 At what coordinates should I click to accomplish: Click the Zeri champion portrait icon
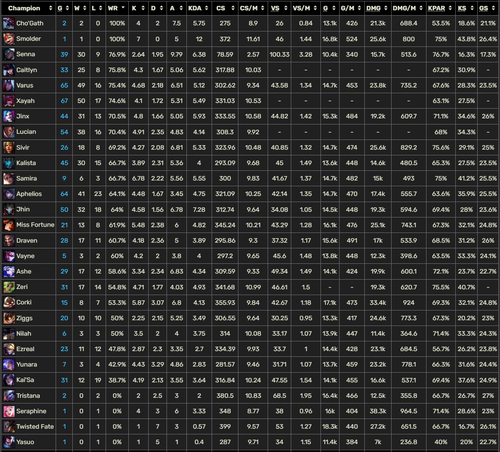point(9,287)
